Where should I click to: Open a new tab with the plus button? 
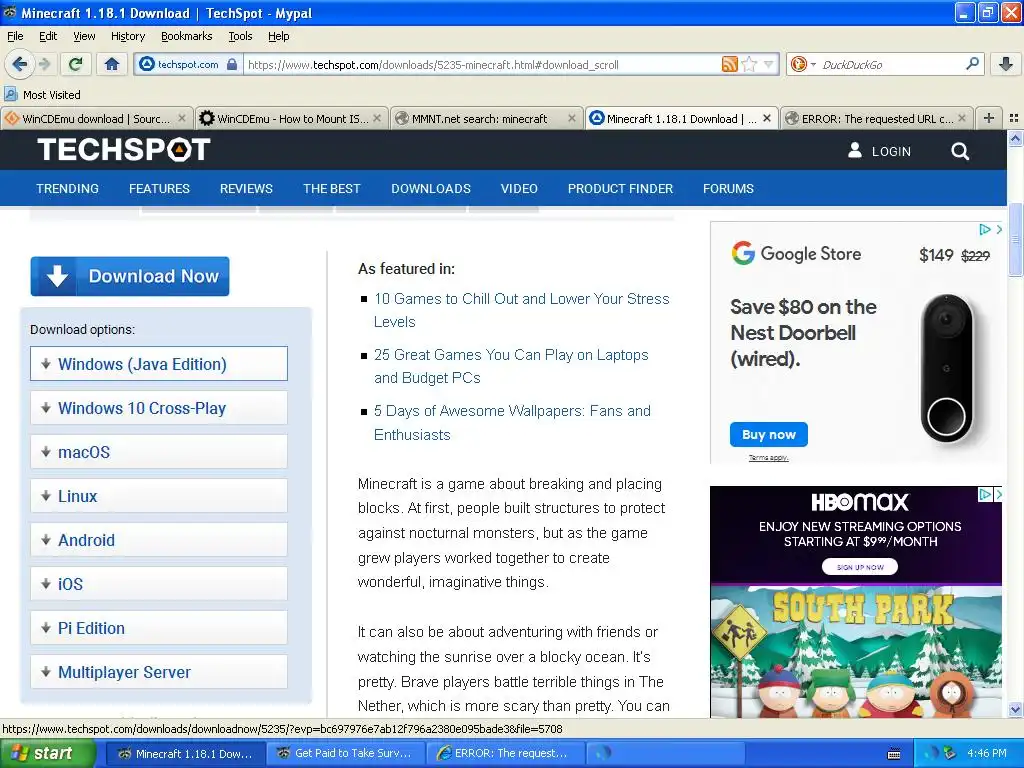989,118
